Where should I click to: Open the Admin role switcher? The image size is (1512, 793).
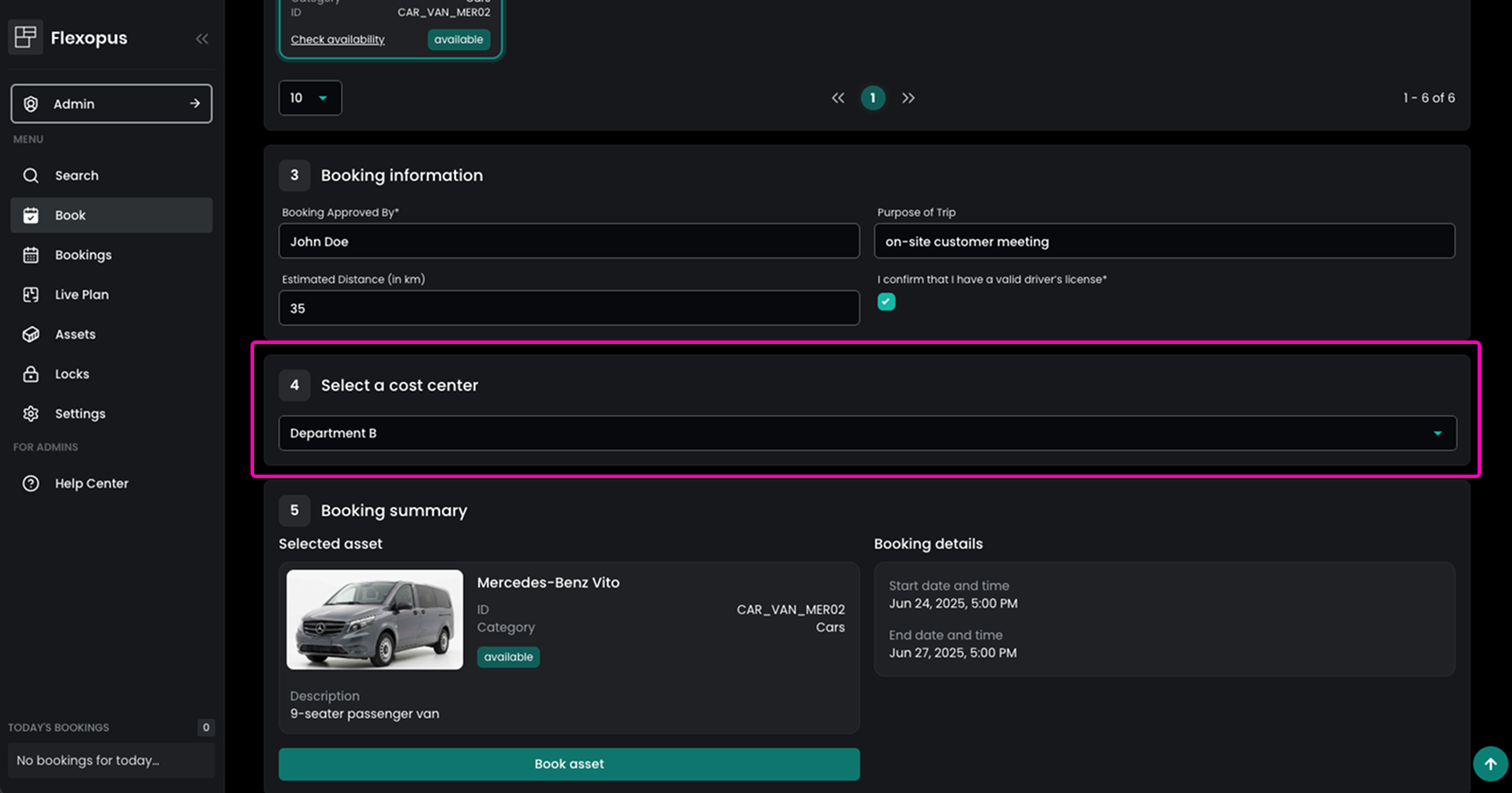tap(111, 104)
